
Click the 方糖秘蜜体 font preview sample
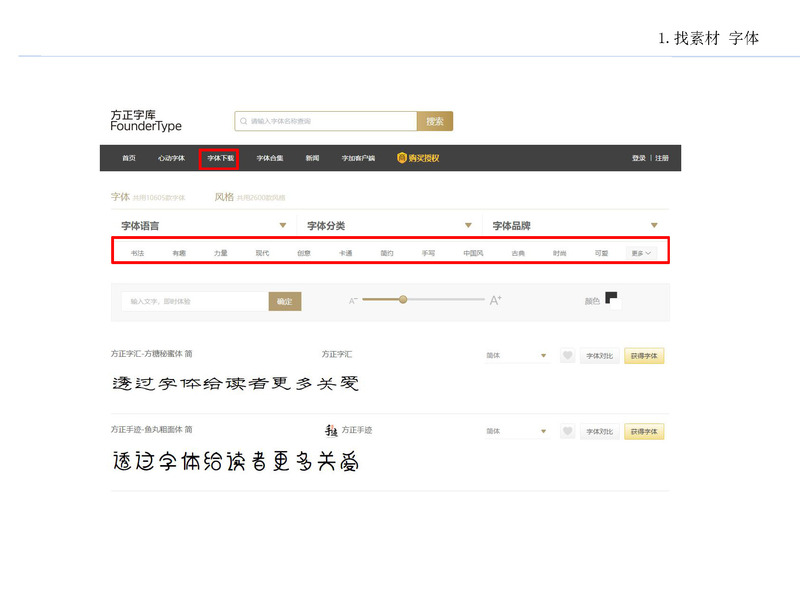tap(235, 384)
